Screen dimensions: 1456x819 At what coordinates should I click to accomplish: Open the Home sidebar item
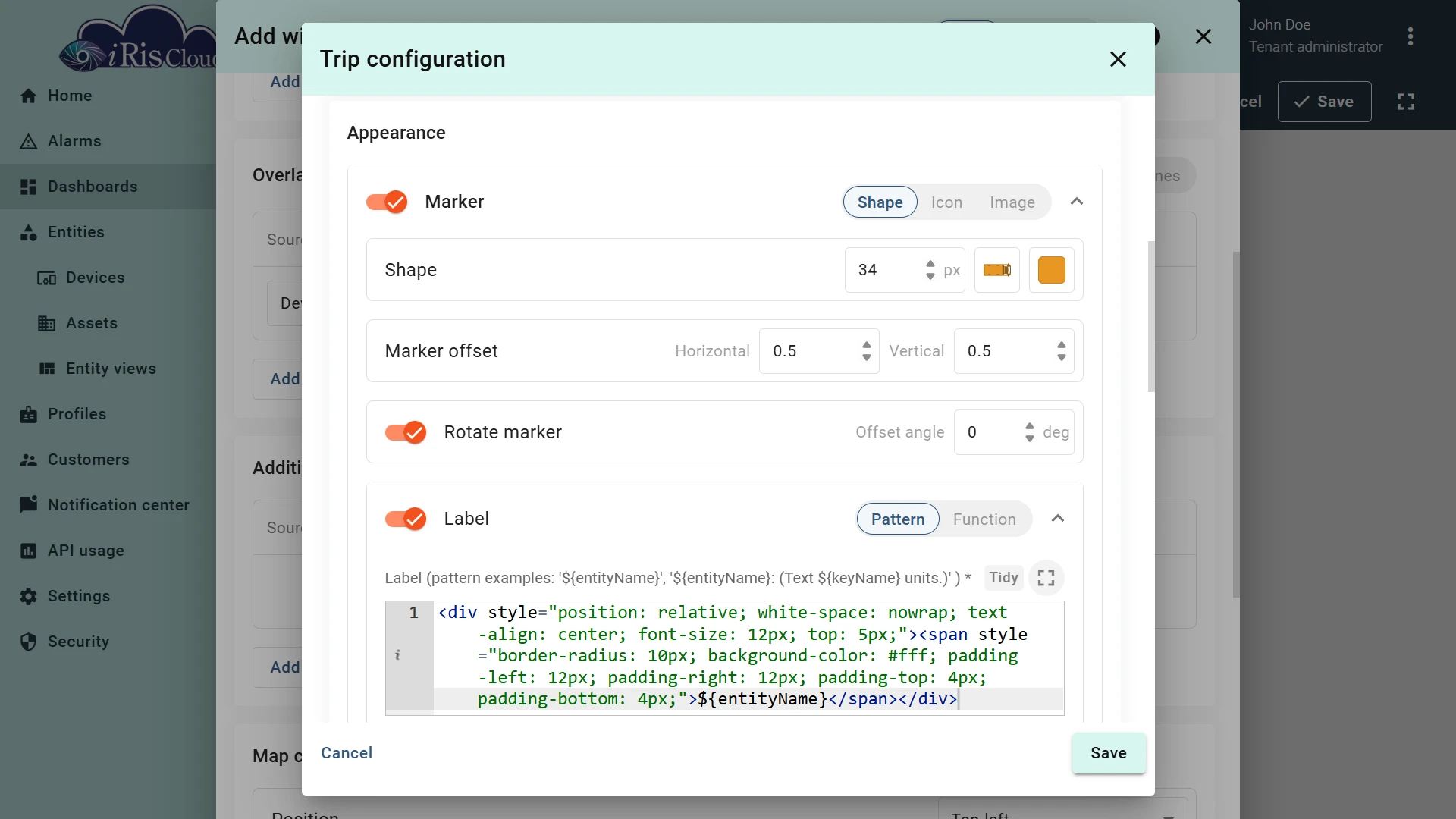click(108, 96)
